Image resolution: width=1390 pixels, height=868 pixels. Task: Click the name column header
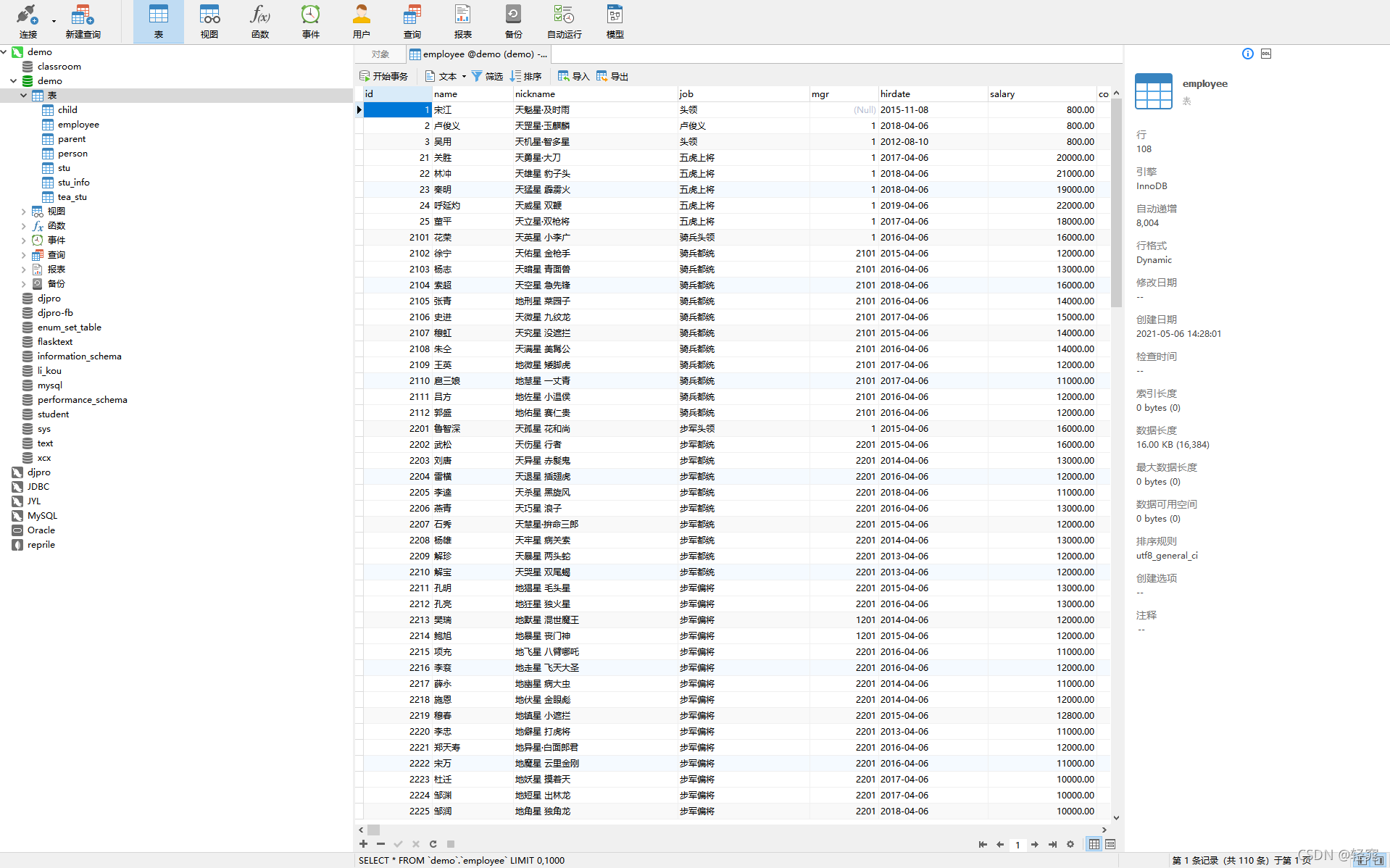coord(472,94)
